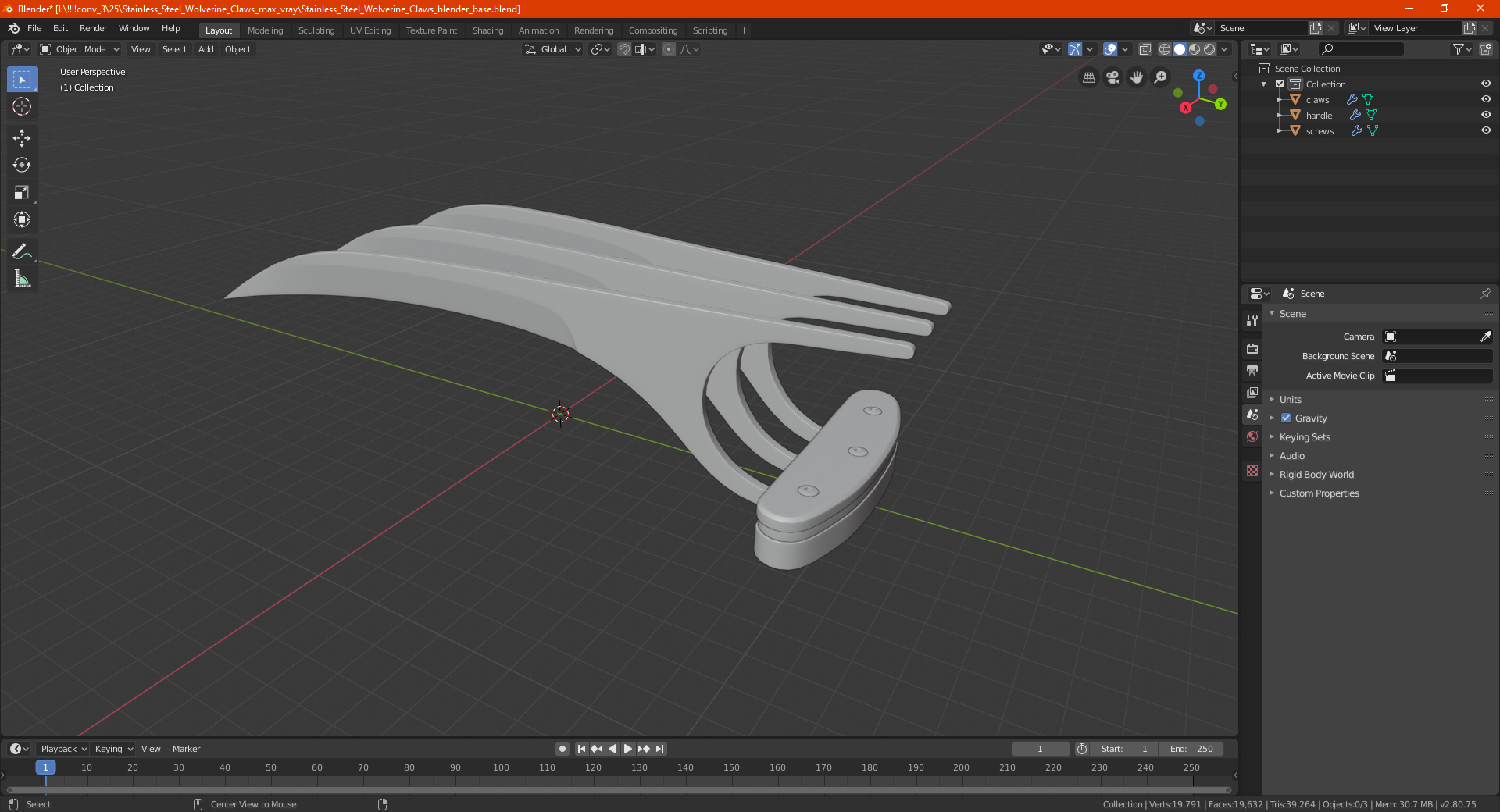
Task: Switch to the UV Editing workspace tab
Action: click(x=370, y=30)
